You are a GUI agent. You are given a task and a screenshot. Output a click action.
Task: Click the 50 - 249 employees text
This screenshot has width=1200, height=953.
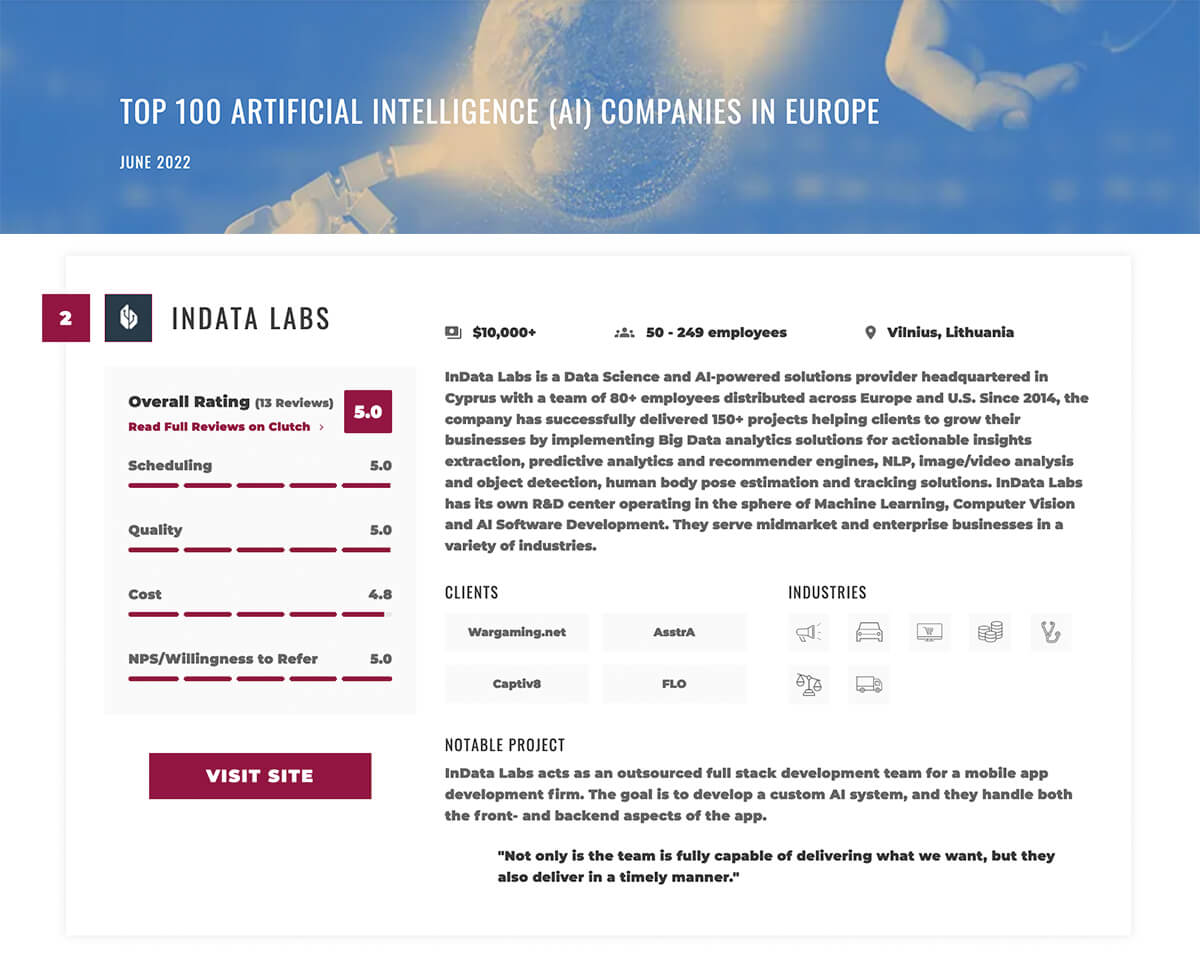pyautogui.click(x=716, y=332)
